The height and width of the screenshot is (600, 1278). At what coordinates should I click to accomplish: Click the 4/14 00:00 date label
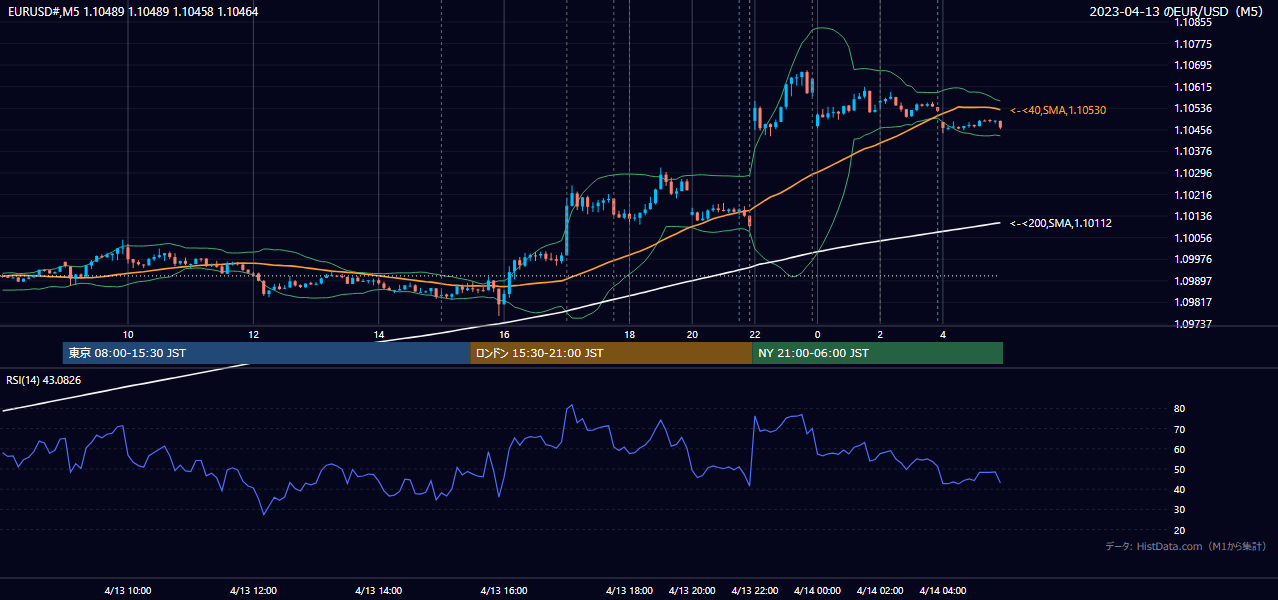(817, 591)
